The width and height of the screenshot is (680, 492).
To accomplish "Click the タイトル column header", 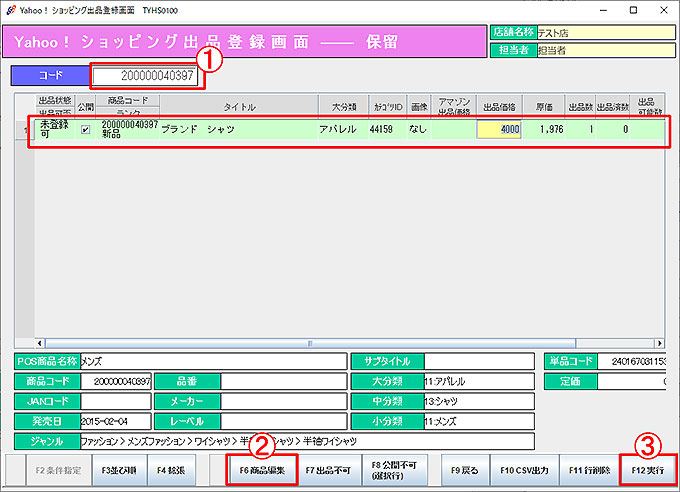I will (x=238, y=106).
